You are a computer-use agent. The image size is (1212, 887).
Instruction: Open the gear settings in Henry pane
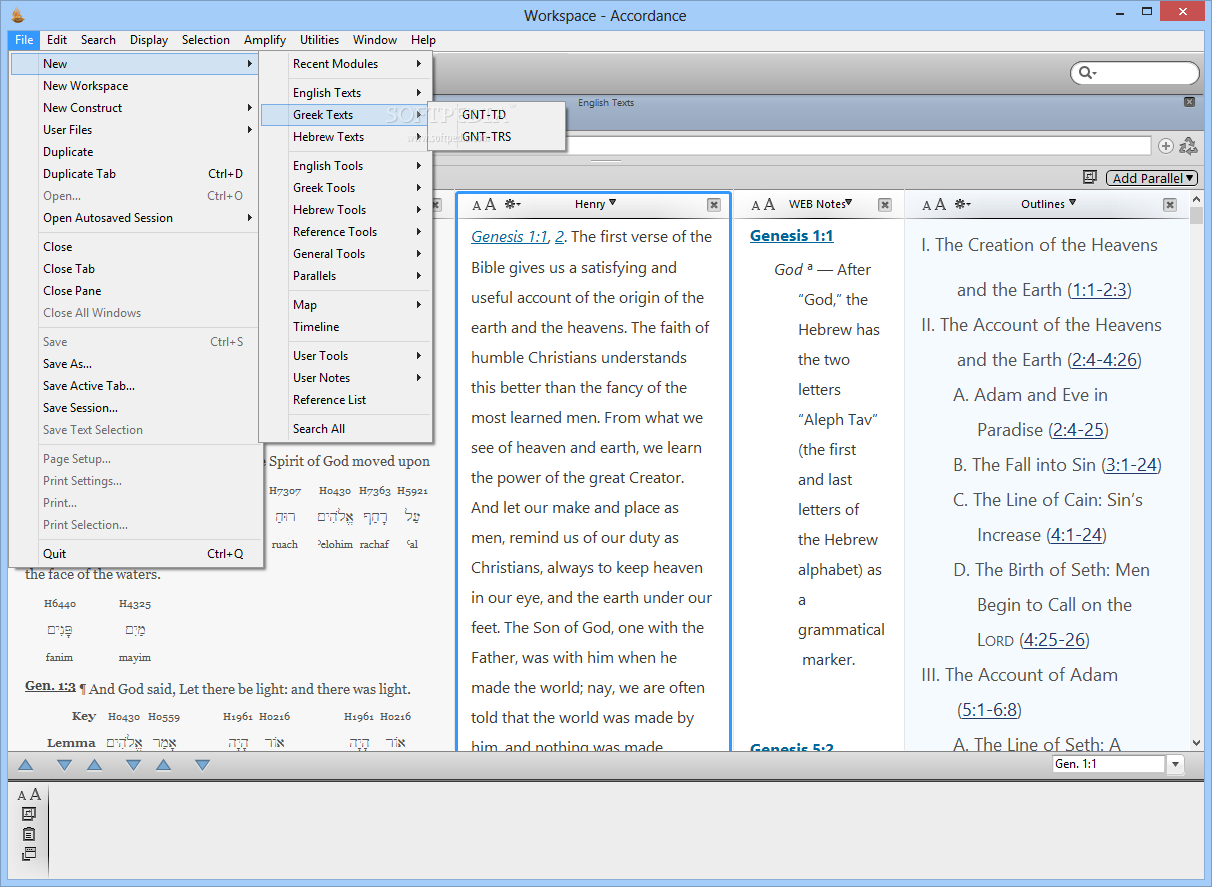pos(512,204)
